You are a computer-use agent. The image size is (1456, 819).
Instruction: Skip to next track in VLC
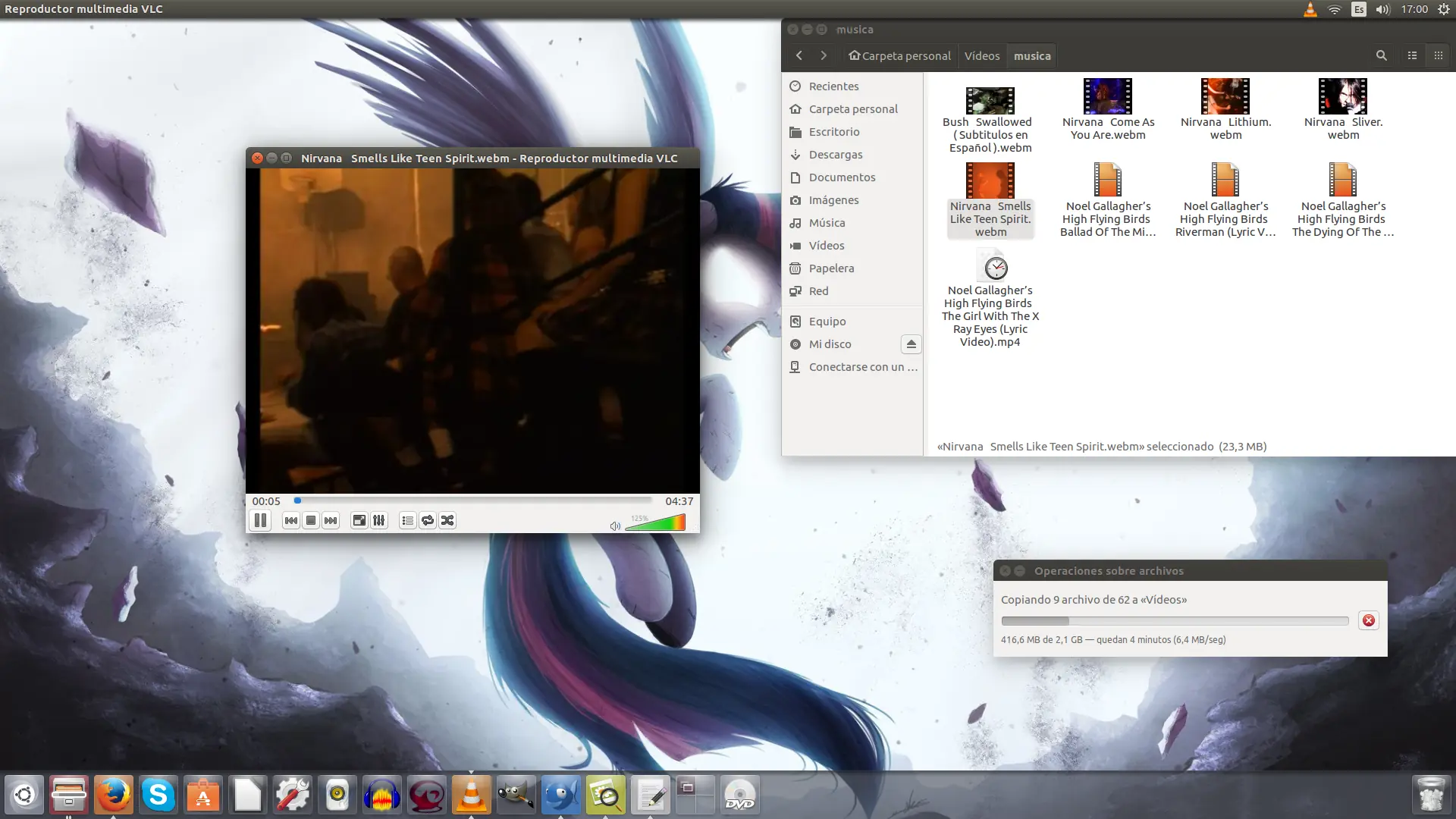[331, 520]
